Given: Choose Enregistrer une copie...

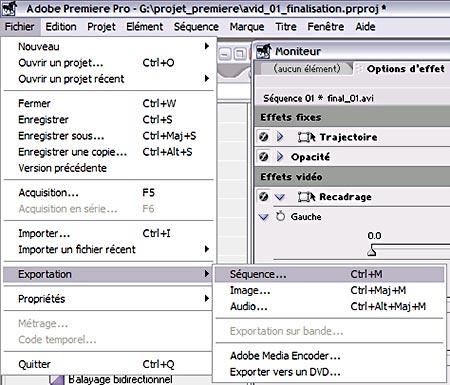Looking at the screenshot, I should 109,152.
